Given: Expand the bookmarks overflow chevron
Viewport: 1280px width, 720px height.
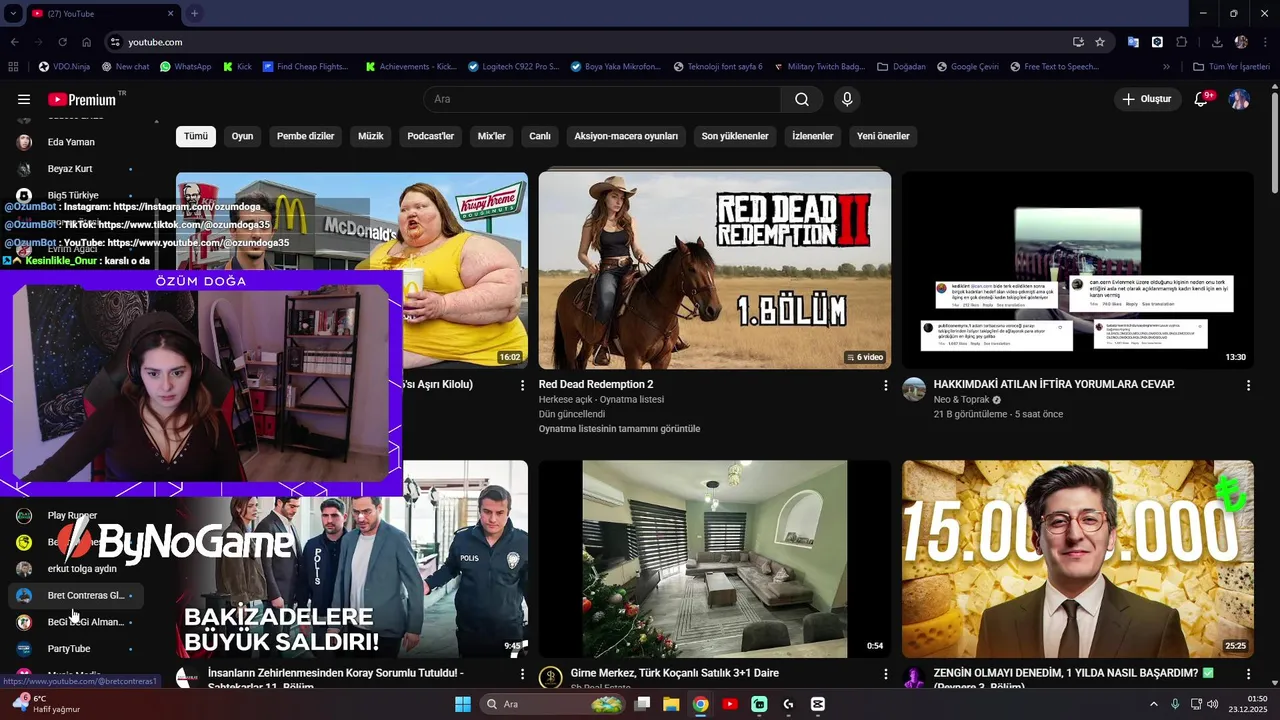Looking at the screenshot, I should [1166, 67].
